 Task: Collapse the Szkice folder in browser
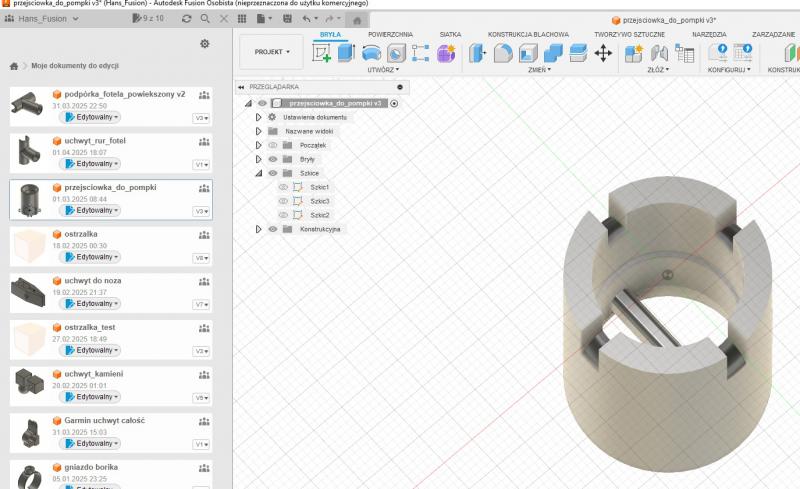point(258,173)
